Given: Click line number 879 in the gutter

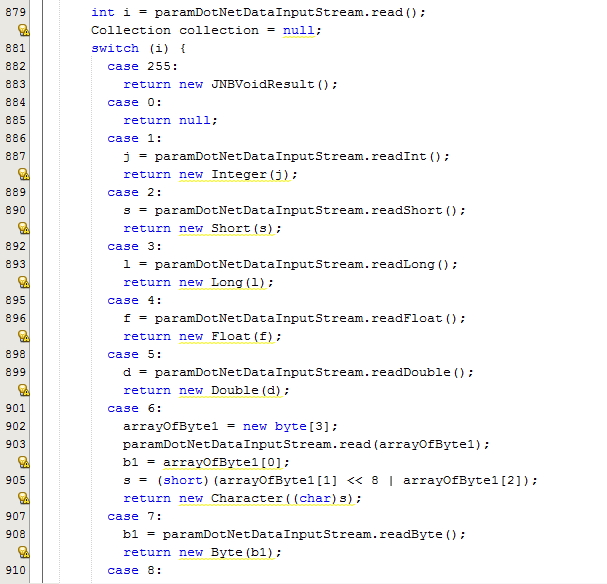Looking at the screenshot, I should pyautogui.click(x=15, y=12).
